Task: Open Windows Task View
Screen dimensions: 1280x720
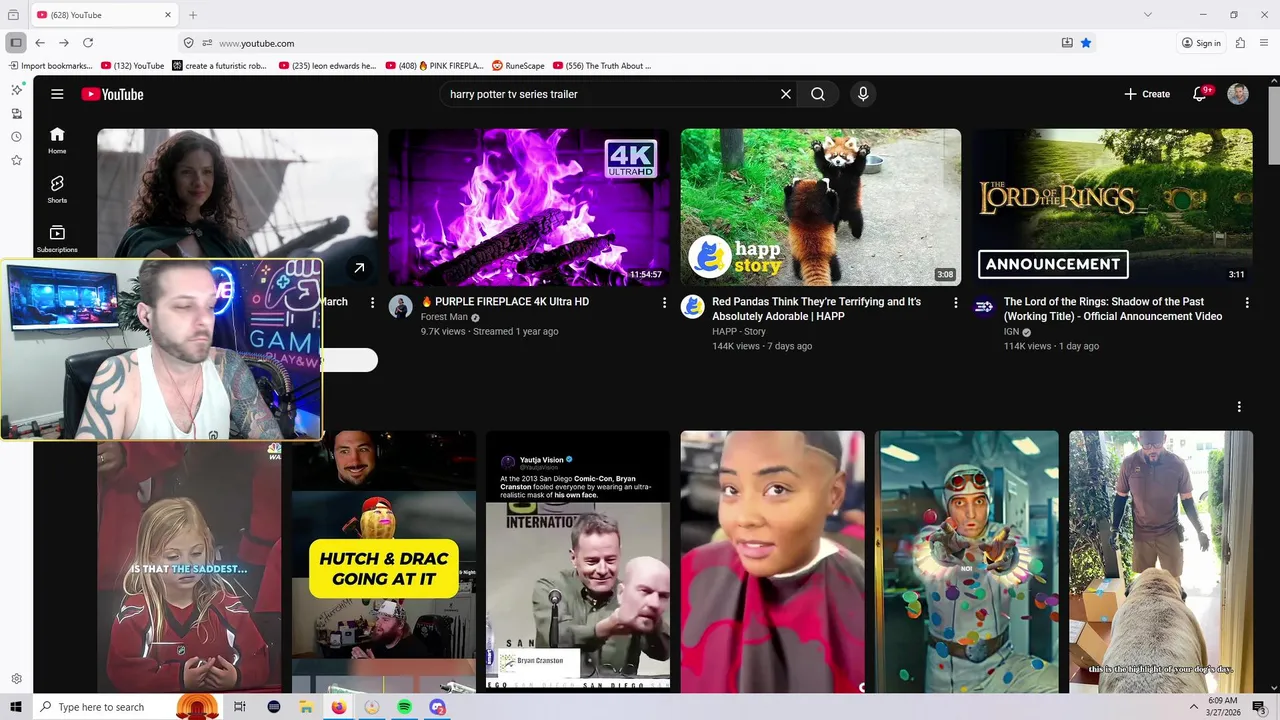Action: [240, 707]
